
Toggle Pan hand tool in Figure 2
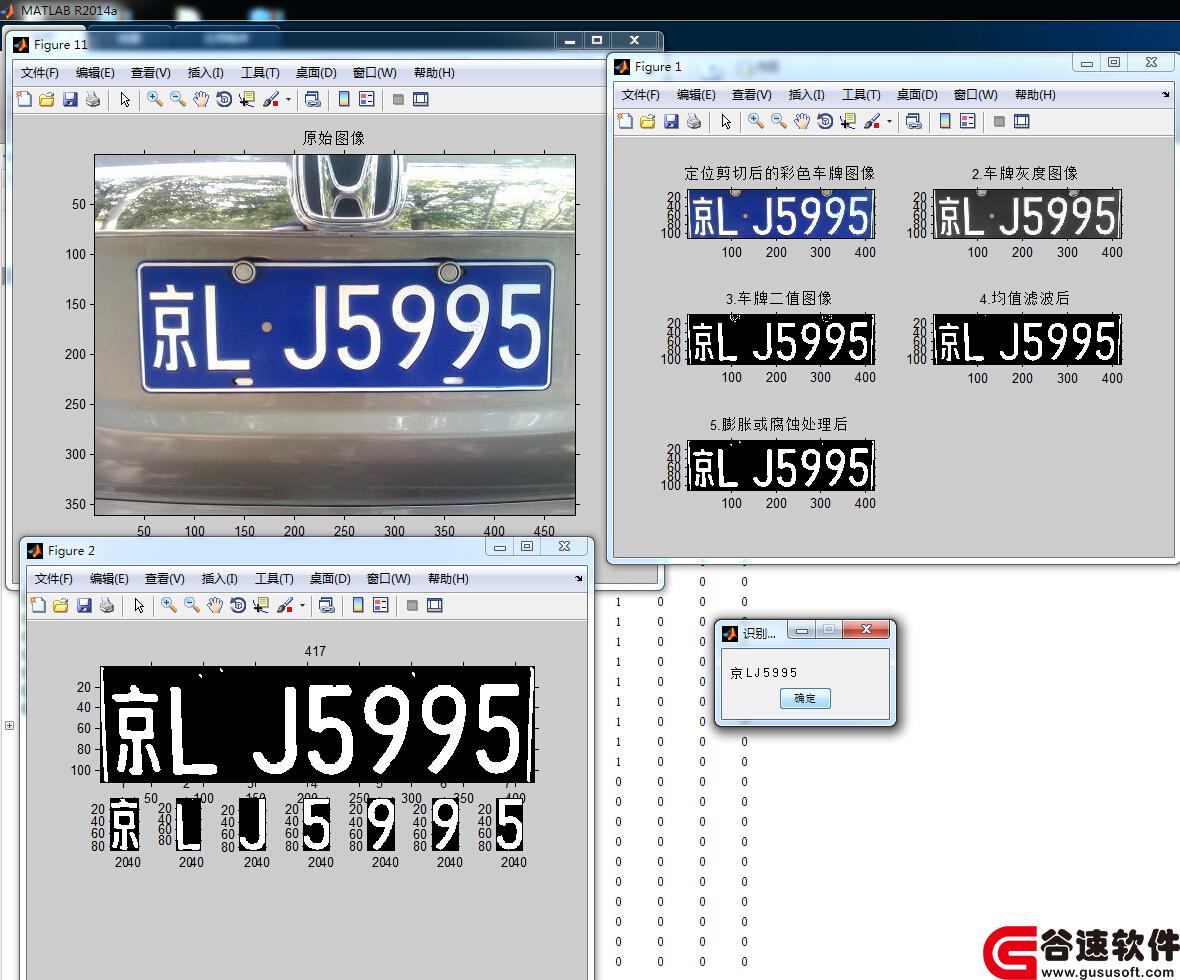point(214,605)
